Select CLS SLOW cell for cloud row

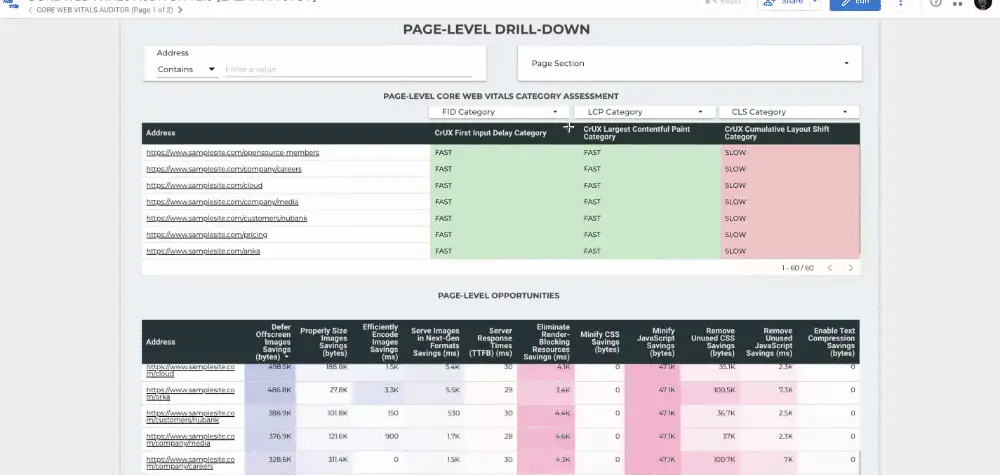click(790, 186)
